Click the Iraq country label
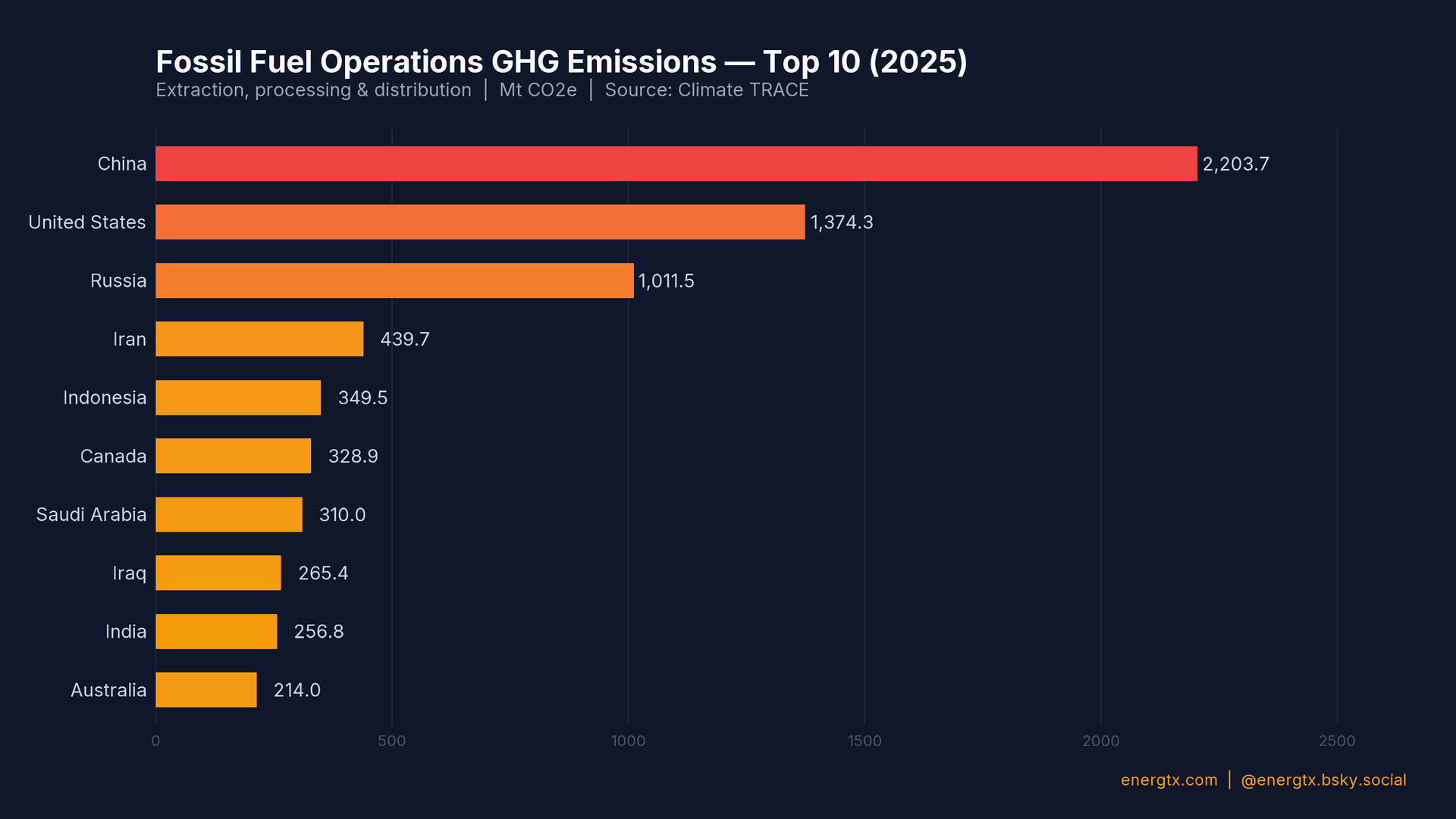 [129, 573]
